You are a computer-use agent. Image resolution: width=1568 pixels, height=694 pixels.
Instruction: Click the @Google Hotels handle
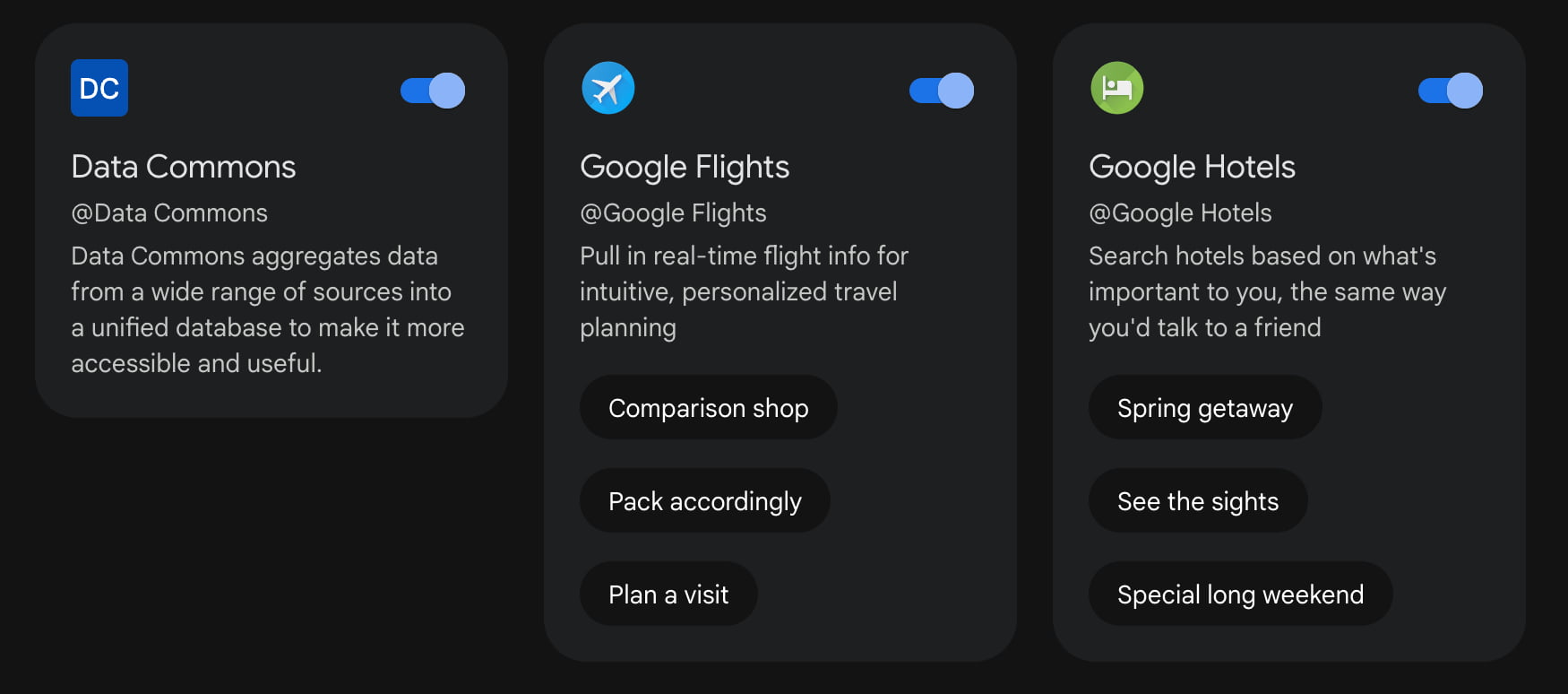point(1180,213)
